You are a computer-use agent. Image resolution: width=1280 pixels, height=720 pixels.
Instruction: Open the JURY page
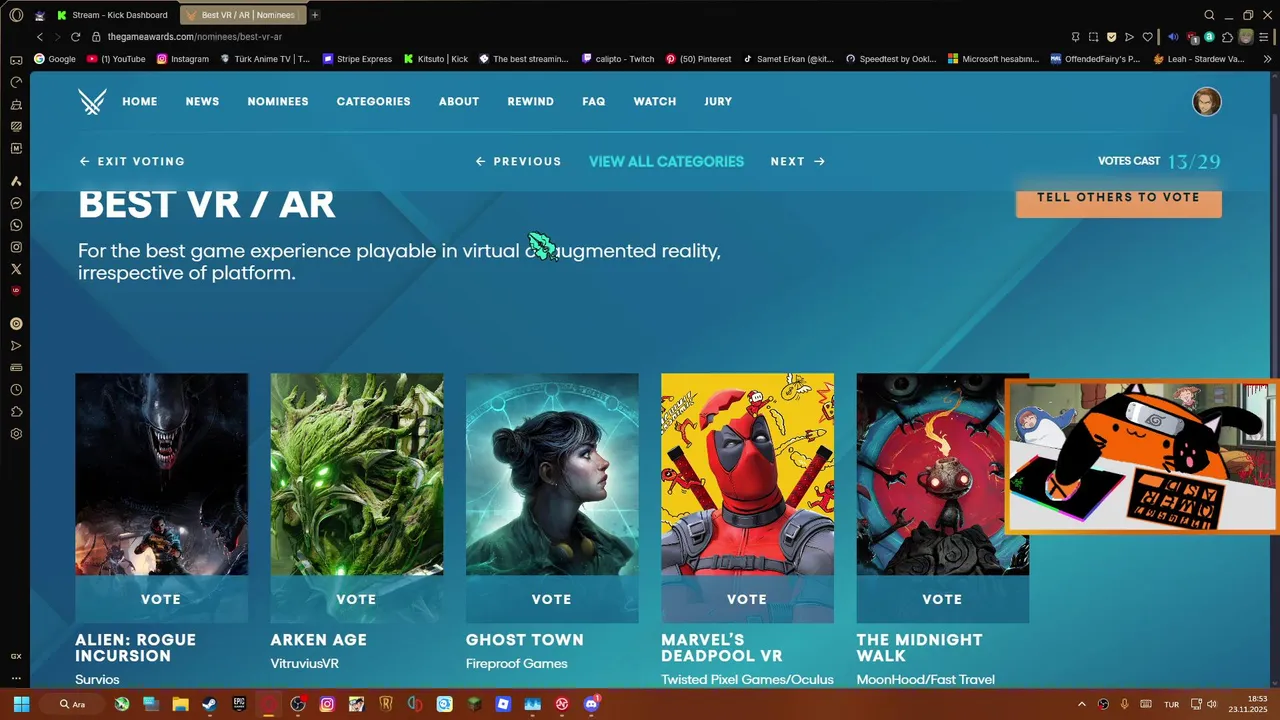pyautogui.click(x=718, y=102)
